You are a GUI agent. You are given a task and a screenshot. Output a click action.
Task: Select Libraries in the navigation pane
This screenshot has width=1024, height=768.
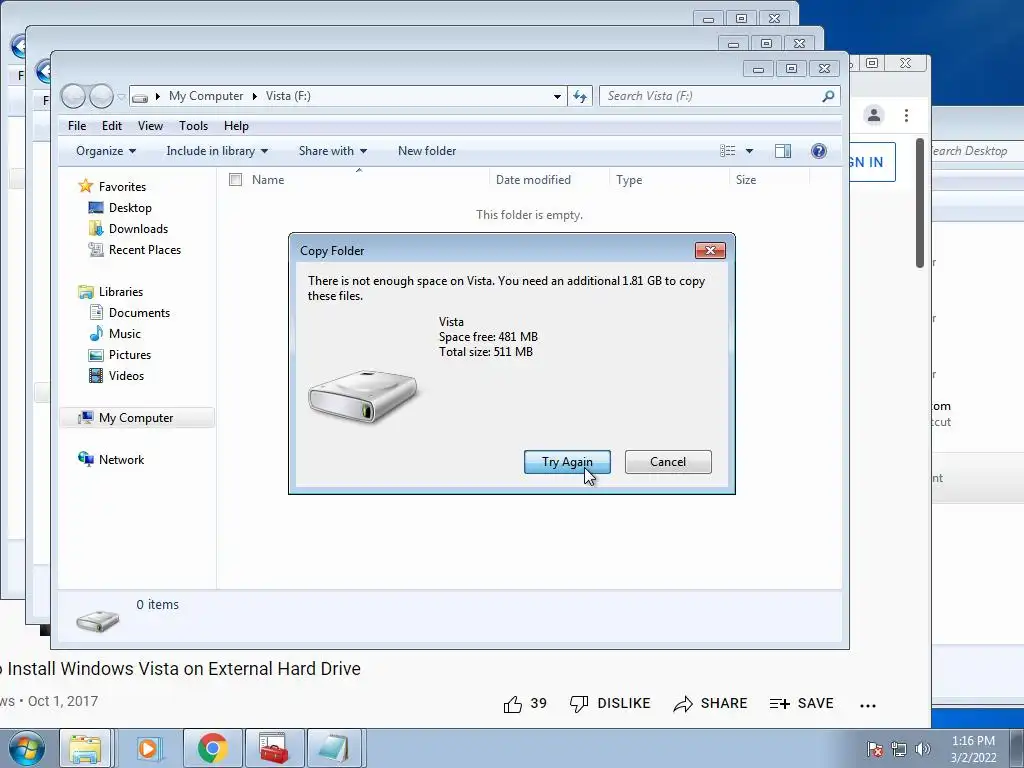click(110, 292)
